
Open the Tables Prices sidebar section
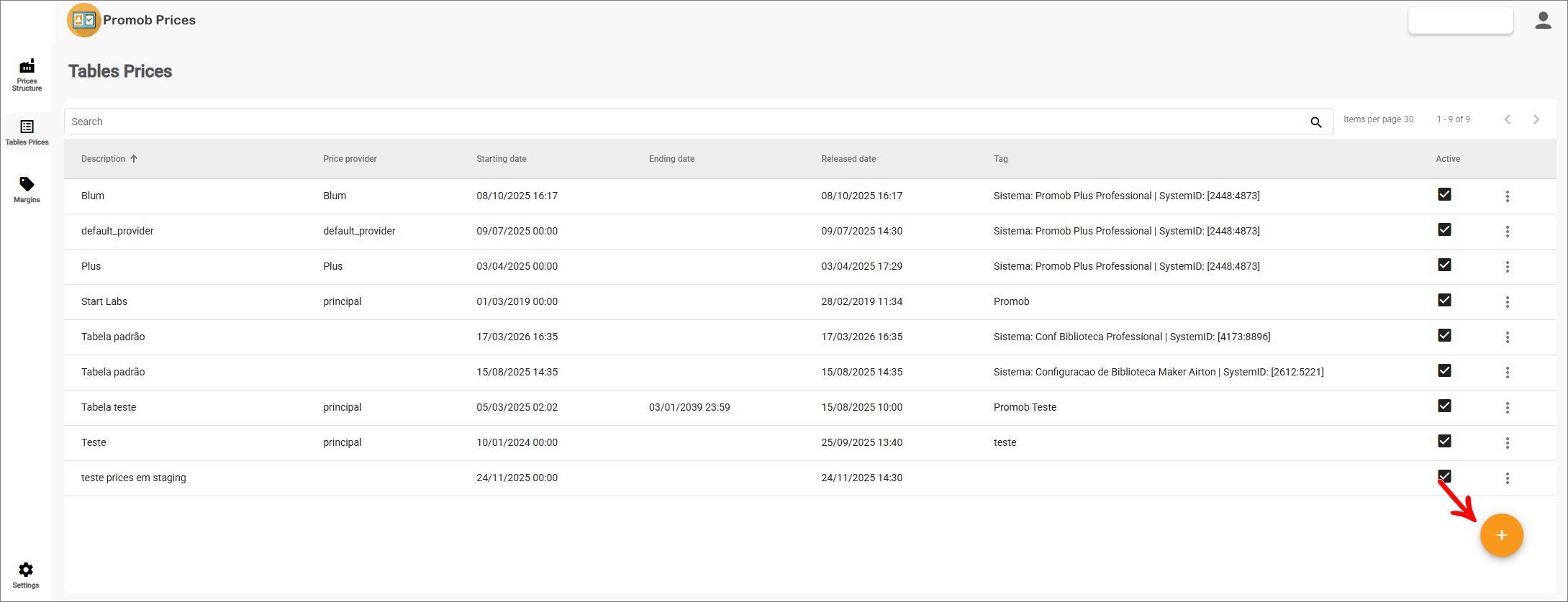coord(27,133)
